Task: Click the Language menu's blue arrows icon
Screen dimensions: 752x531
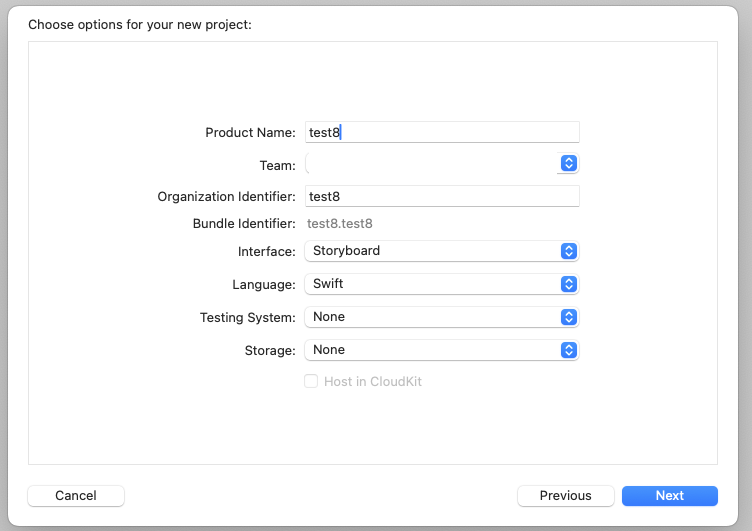Action: pyautogui.click(x=568, y=284)
